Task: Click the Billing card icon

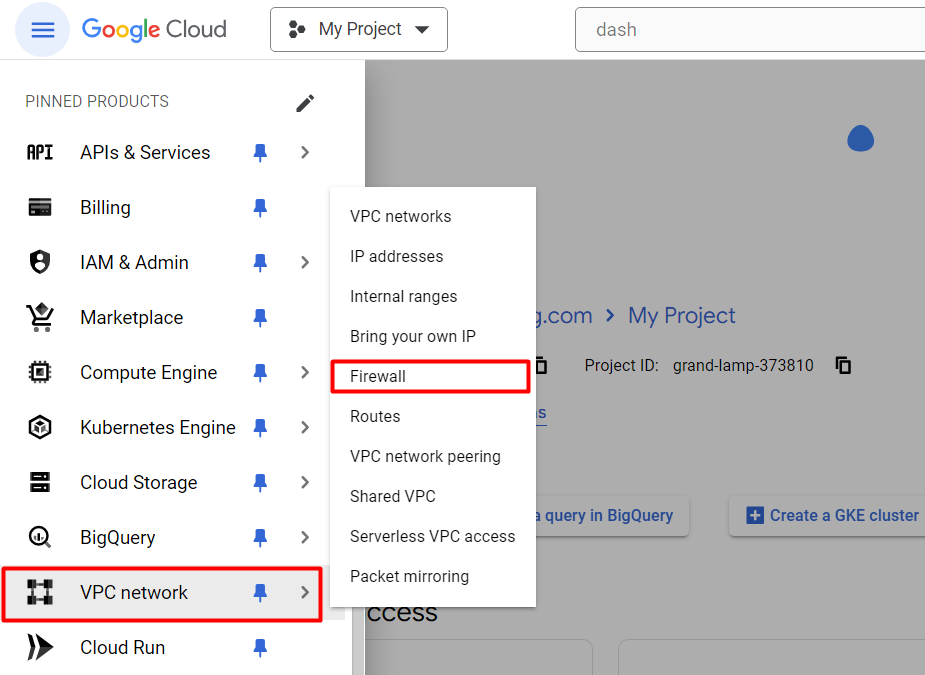Action: click(40, 208)
